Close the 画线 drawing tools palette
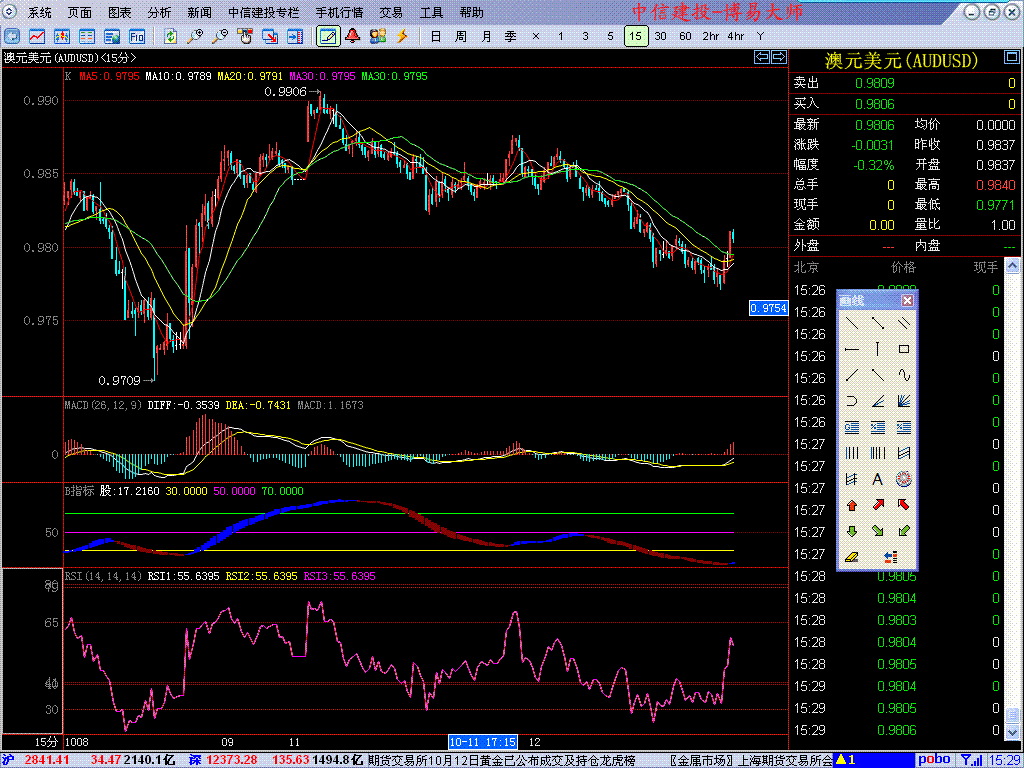Viewport: 1024px width, 768px height. coord(907,301)
